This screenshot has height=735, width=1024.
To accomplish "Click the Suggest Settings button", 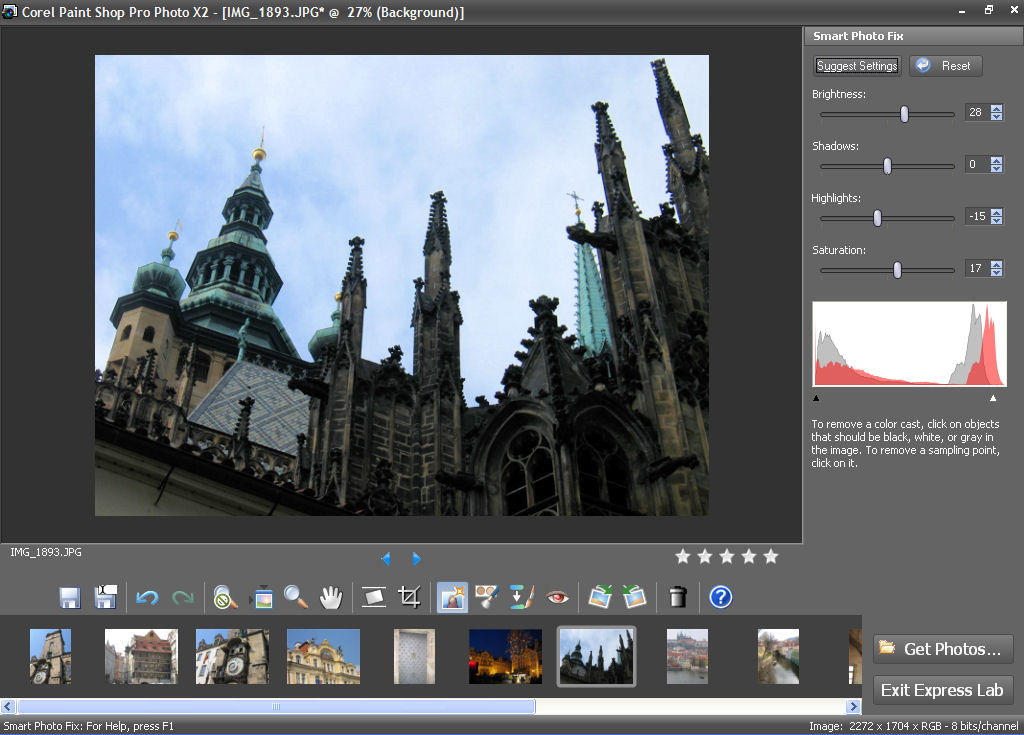I will click(856, 65).
